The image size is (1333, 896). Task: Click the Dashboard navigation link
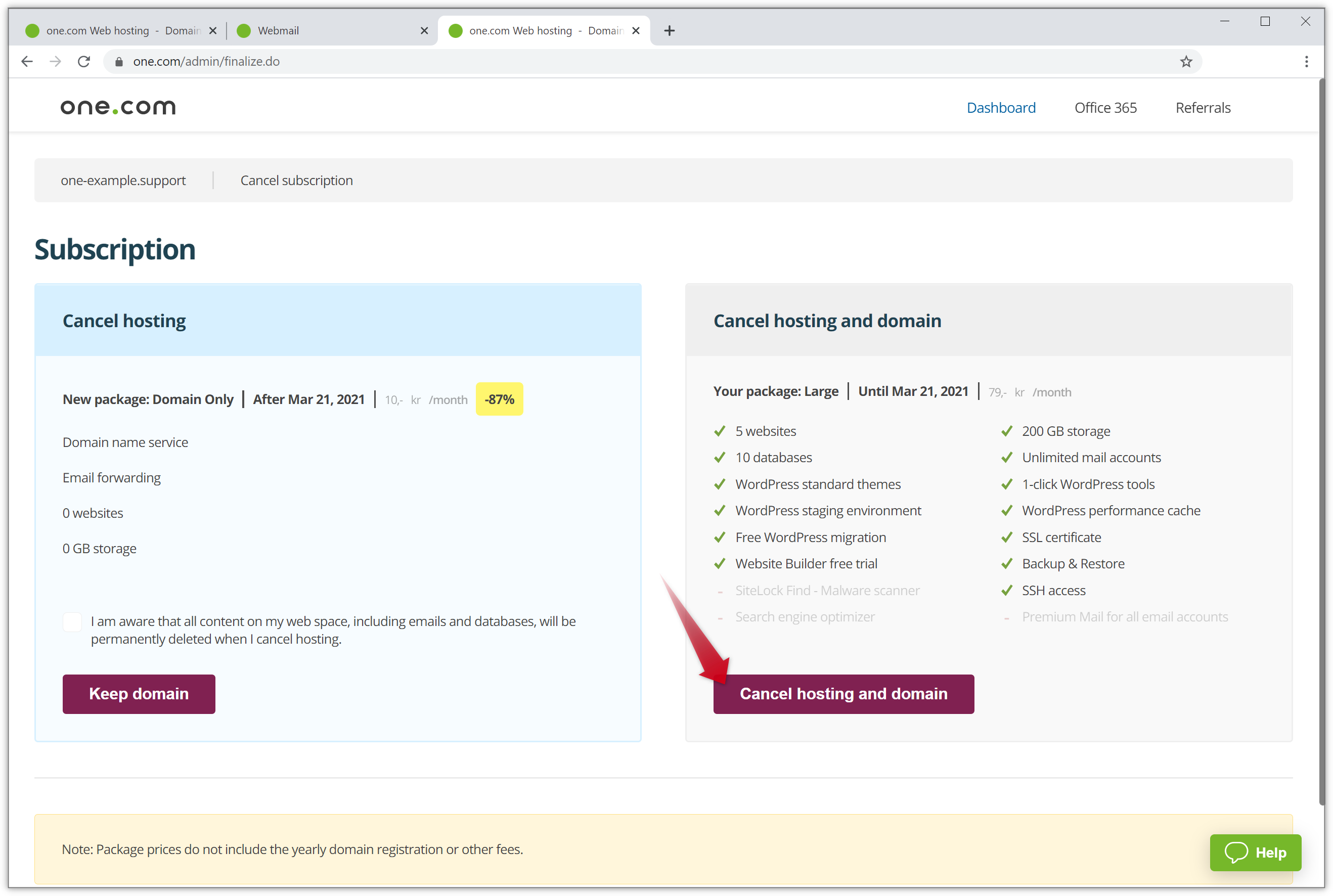[1002, 107]
